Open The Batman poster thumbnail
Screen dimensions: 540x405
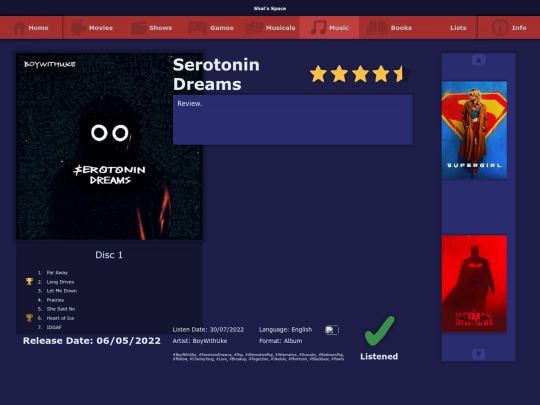[474, 284]
